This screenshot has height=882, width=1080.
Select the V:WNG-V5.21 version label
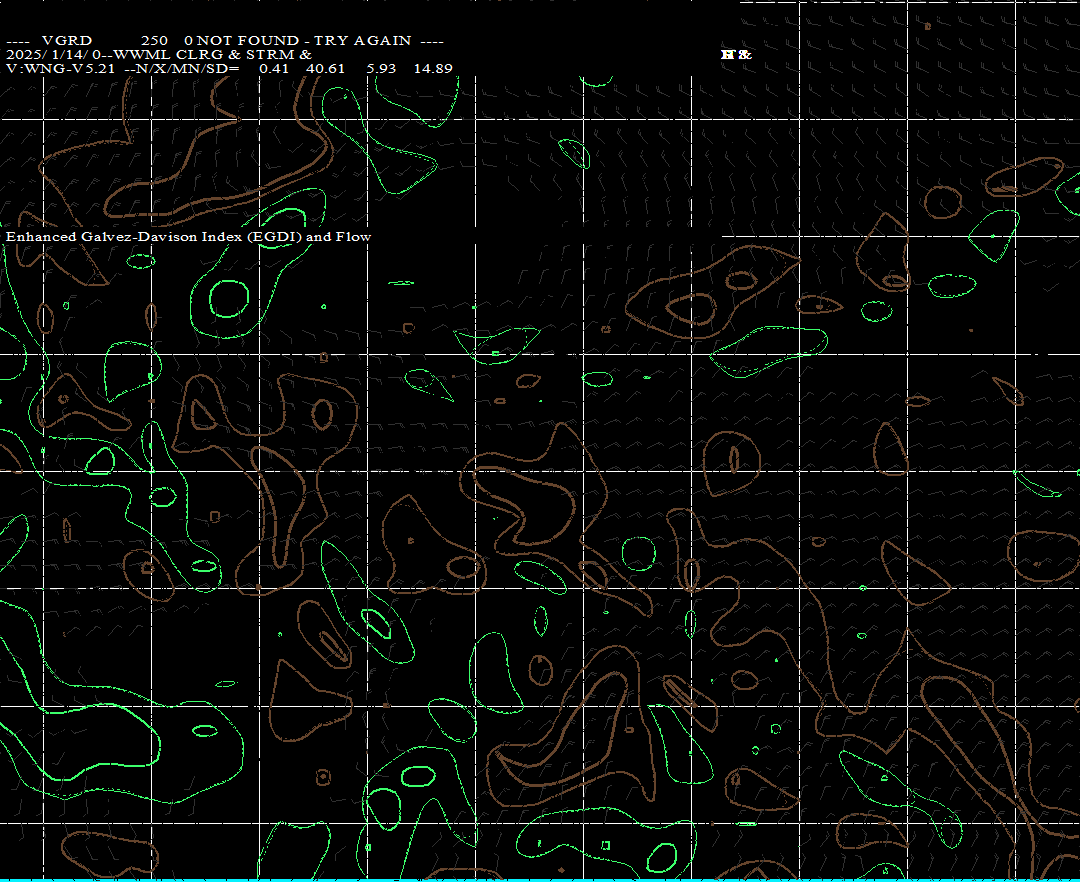click(x=61, y=68)
